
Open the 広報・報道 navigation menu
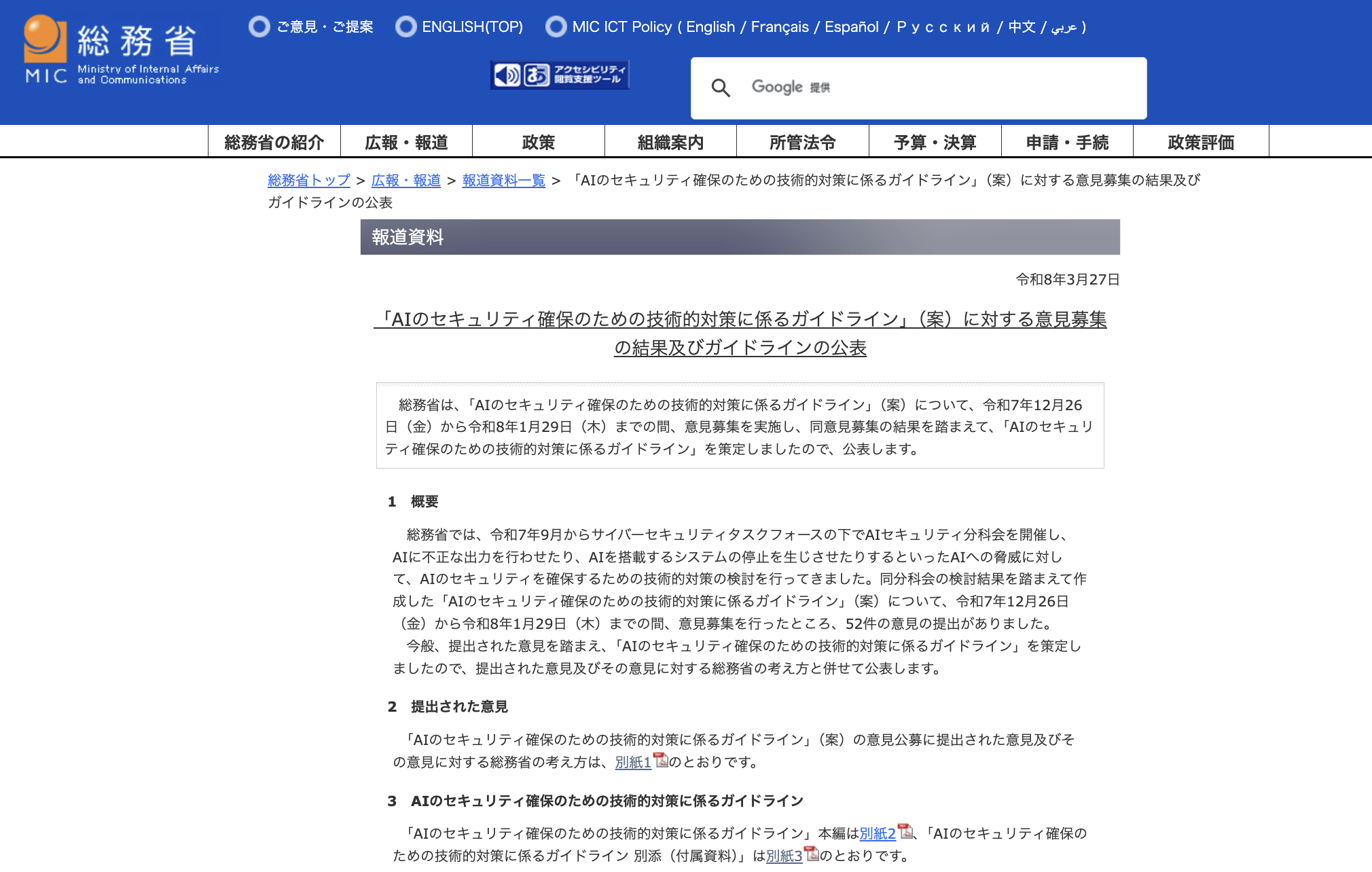pos(406,142)
